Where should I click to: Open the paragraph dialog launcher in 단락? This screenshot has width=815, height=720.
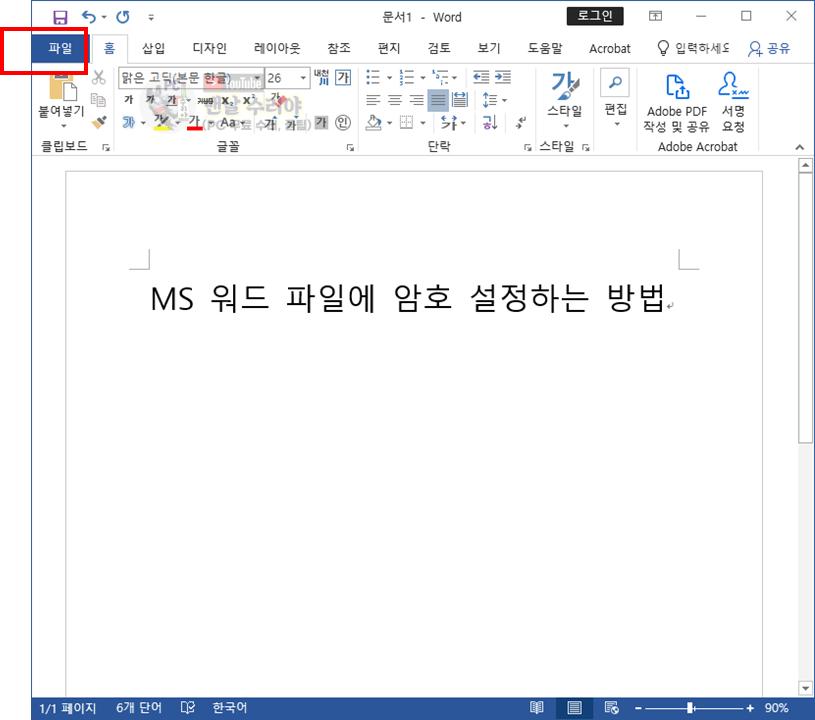[x=528, y=148]
